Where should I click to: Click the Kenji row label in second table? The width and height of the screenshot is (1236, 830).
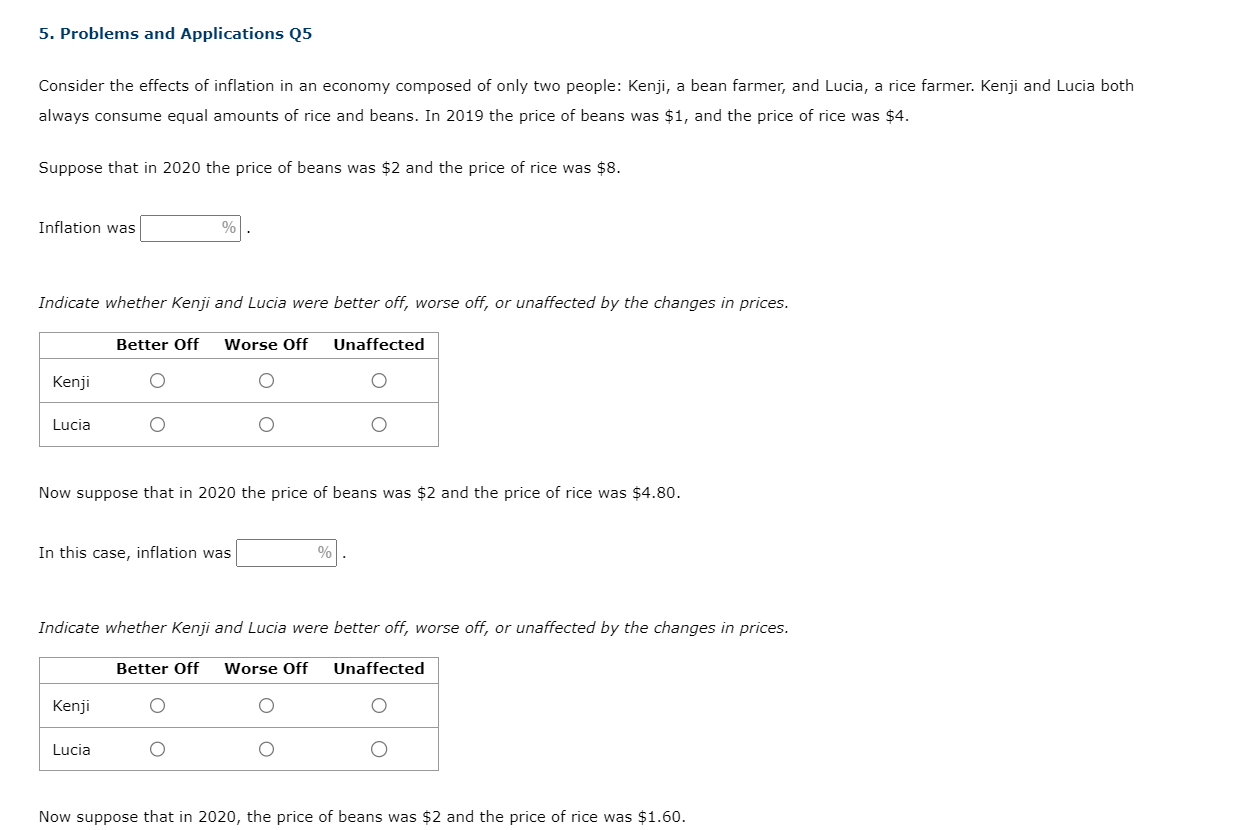click(70, 705)
